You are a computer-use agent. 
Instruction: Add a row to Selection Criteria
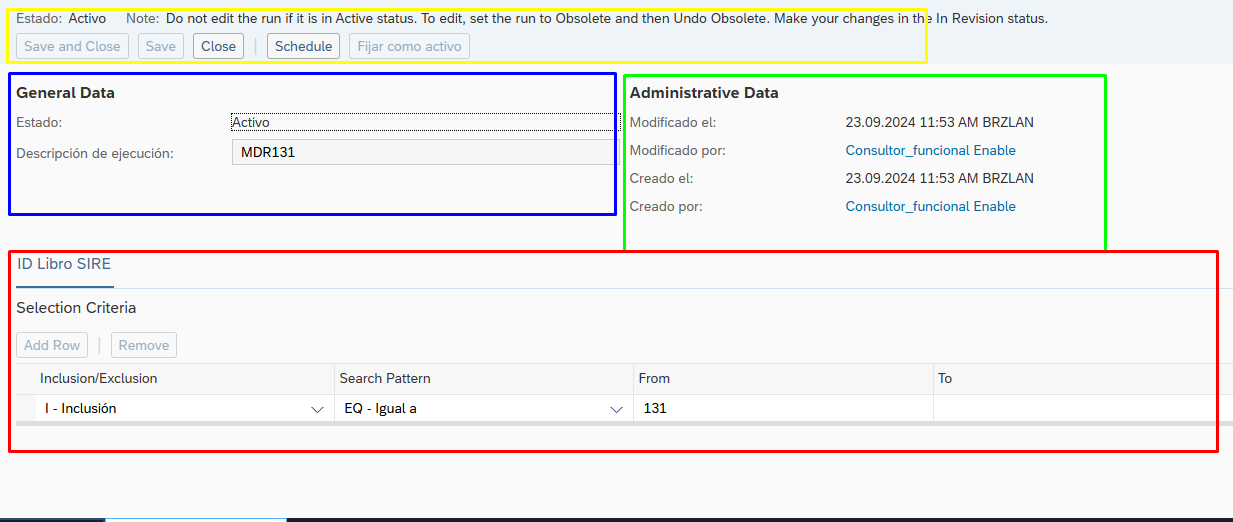[52, 345]
